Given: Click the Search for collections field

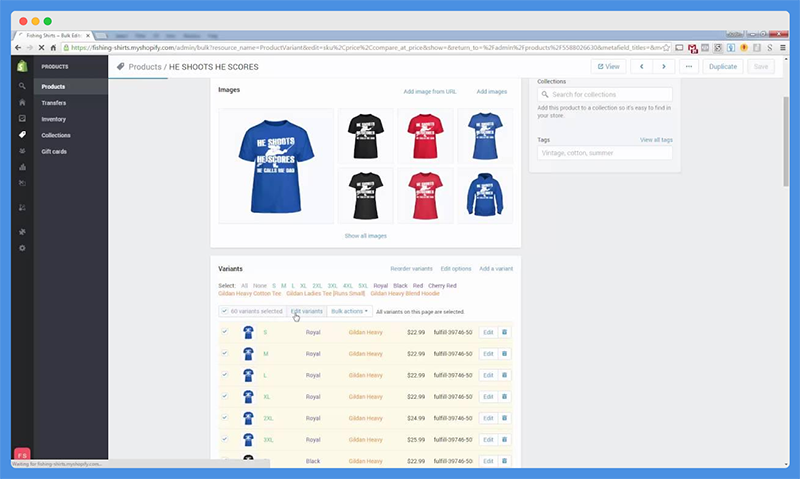Looking at the screenshot, I should 605,94.
